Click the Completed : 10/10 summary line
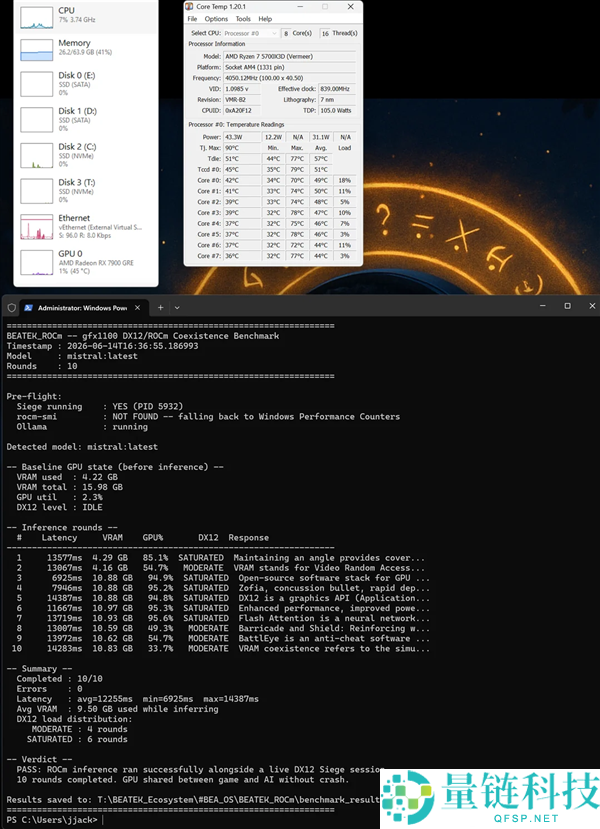Viewport: 600px width, 829px height. [x=60, y=679]
